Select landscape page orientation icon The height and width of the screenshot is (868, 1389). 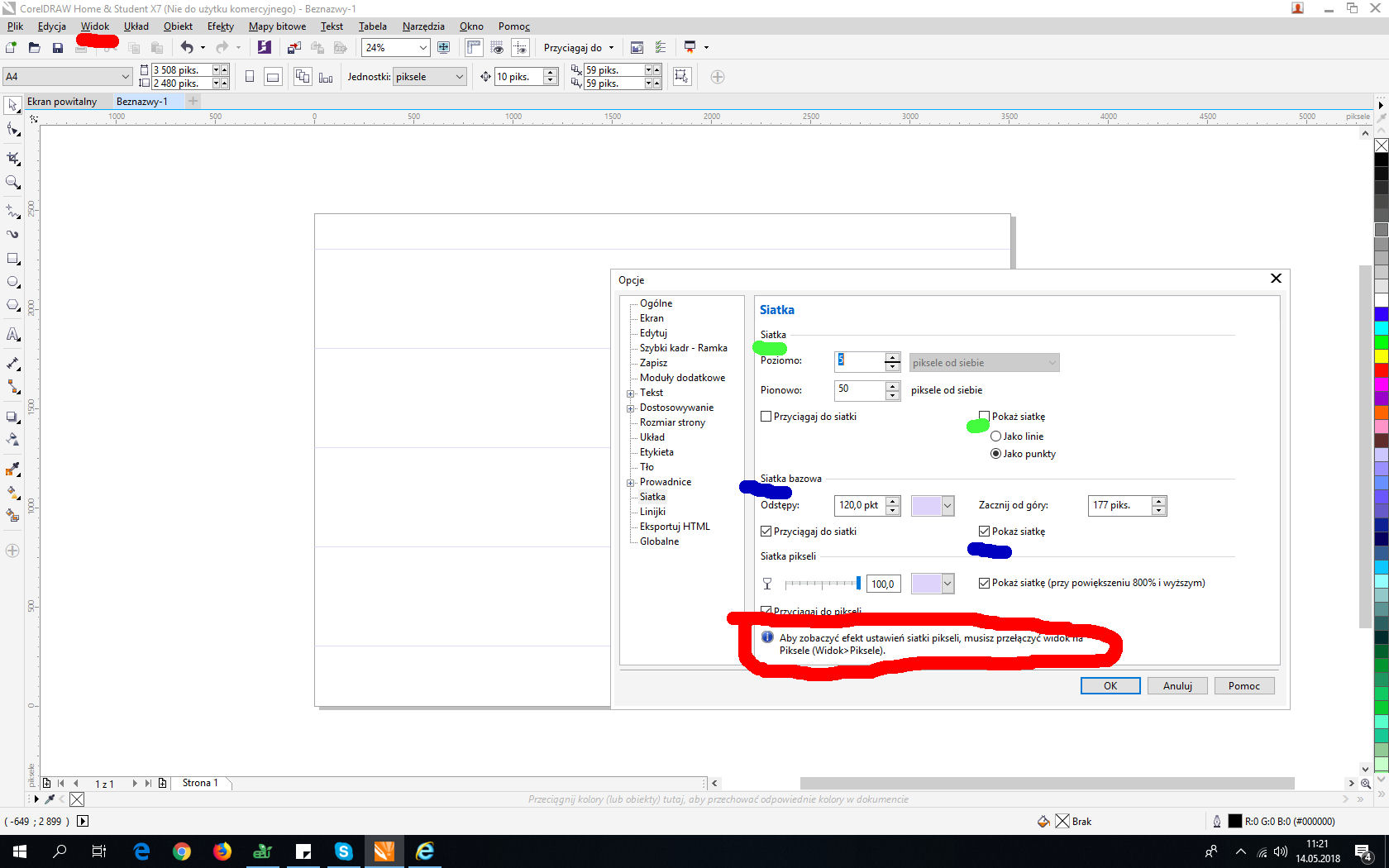pyautogui.click(x=273, y=77)
